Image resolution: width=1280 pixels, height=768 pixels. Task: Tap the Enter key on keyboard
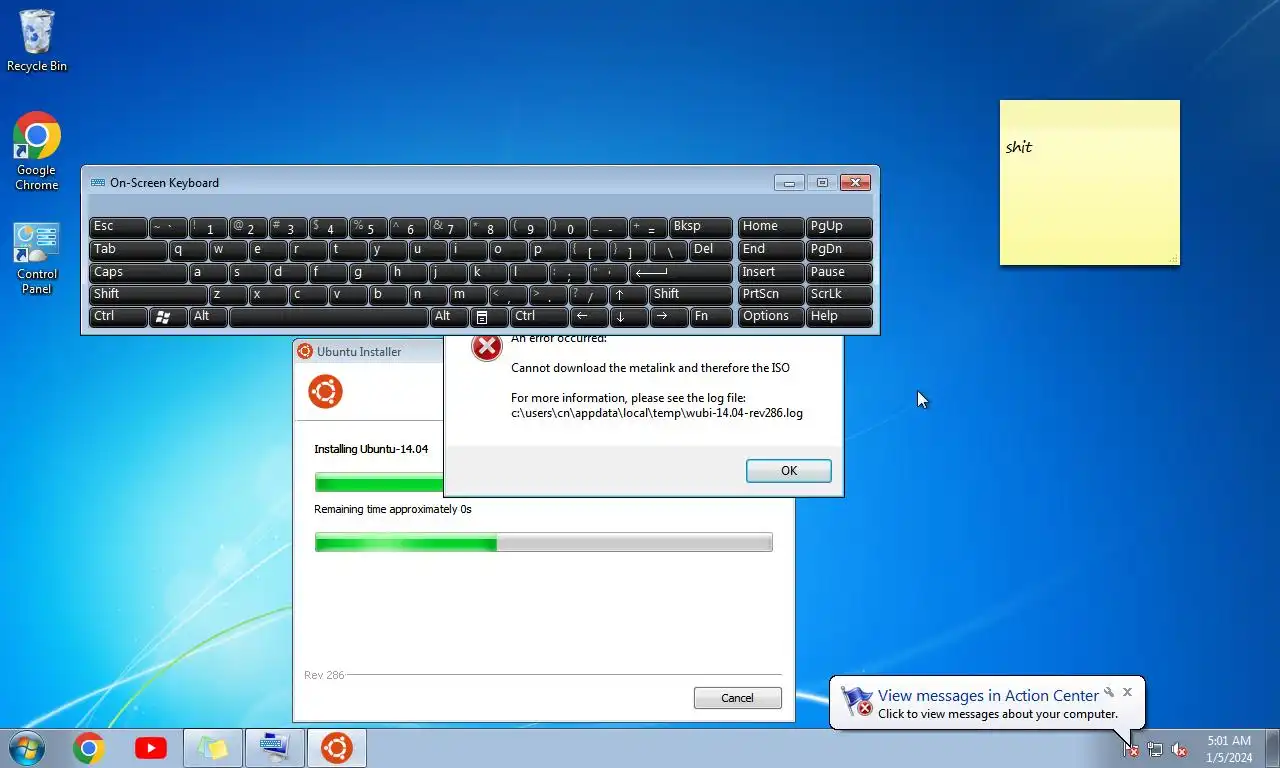click(681, 273)
